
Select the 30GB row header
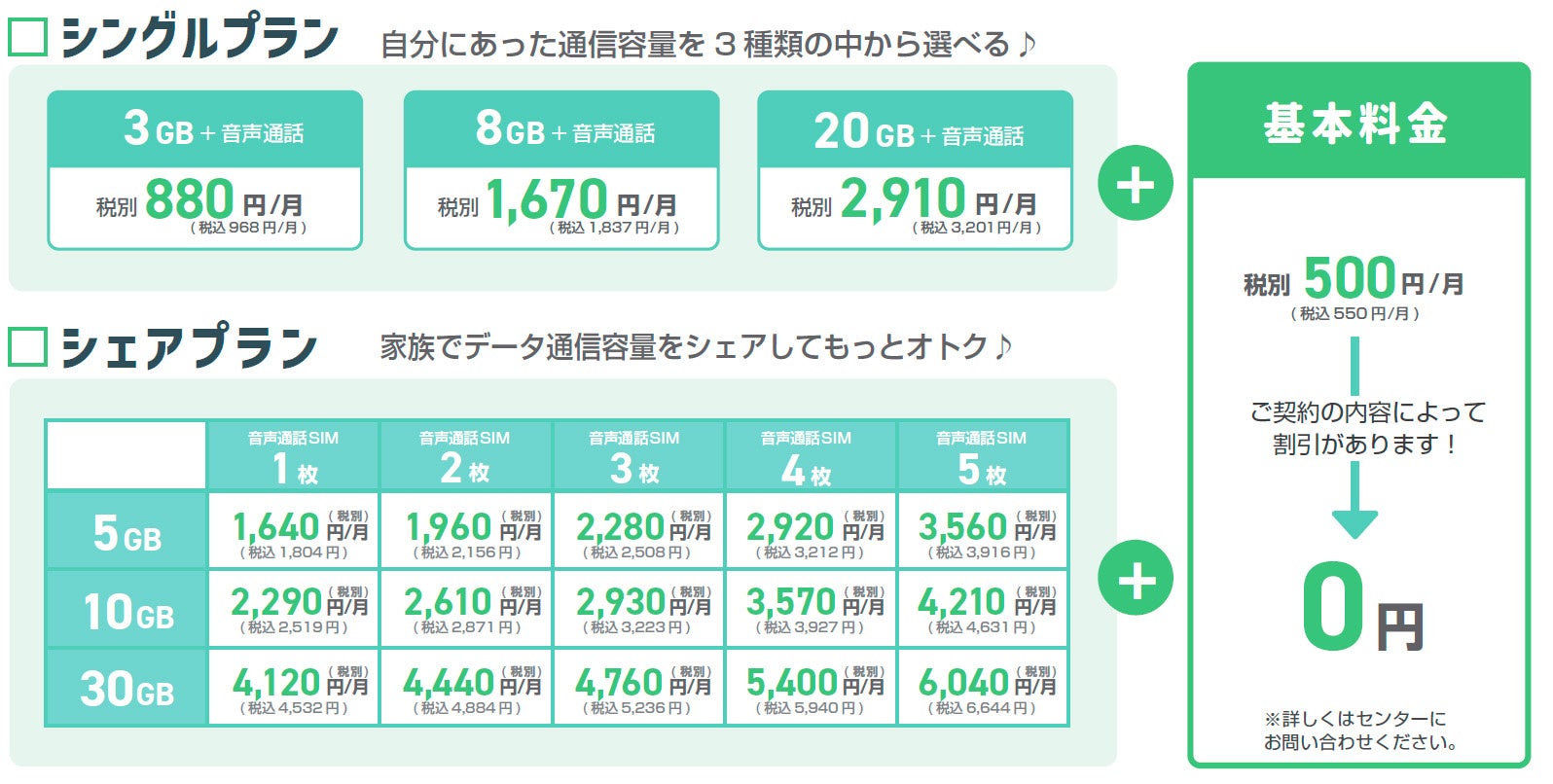click(126, 689)
